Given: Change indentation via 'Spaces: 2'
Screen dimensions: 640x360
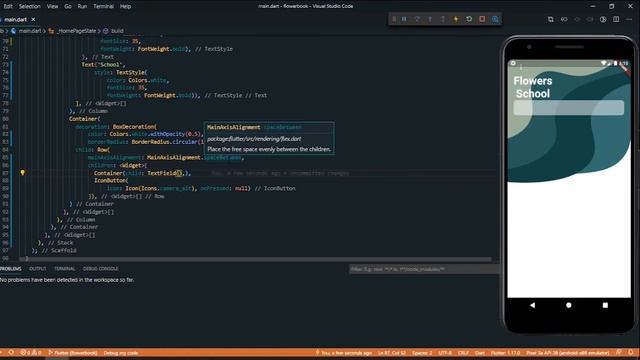Looking at the screenshot, I should (x=422, y=353).
